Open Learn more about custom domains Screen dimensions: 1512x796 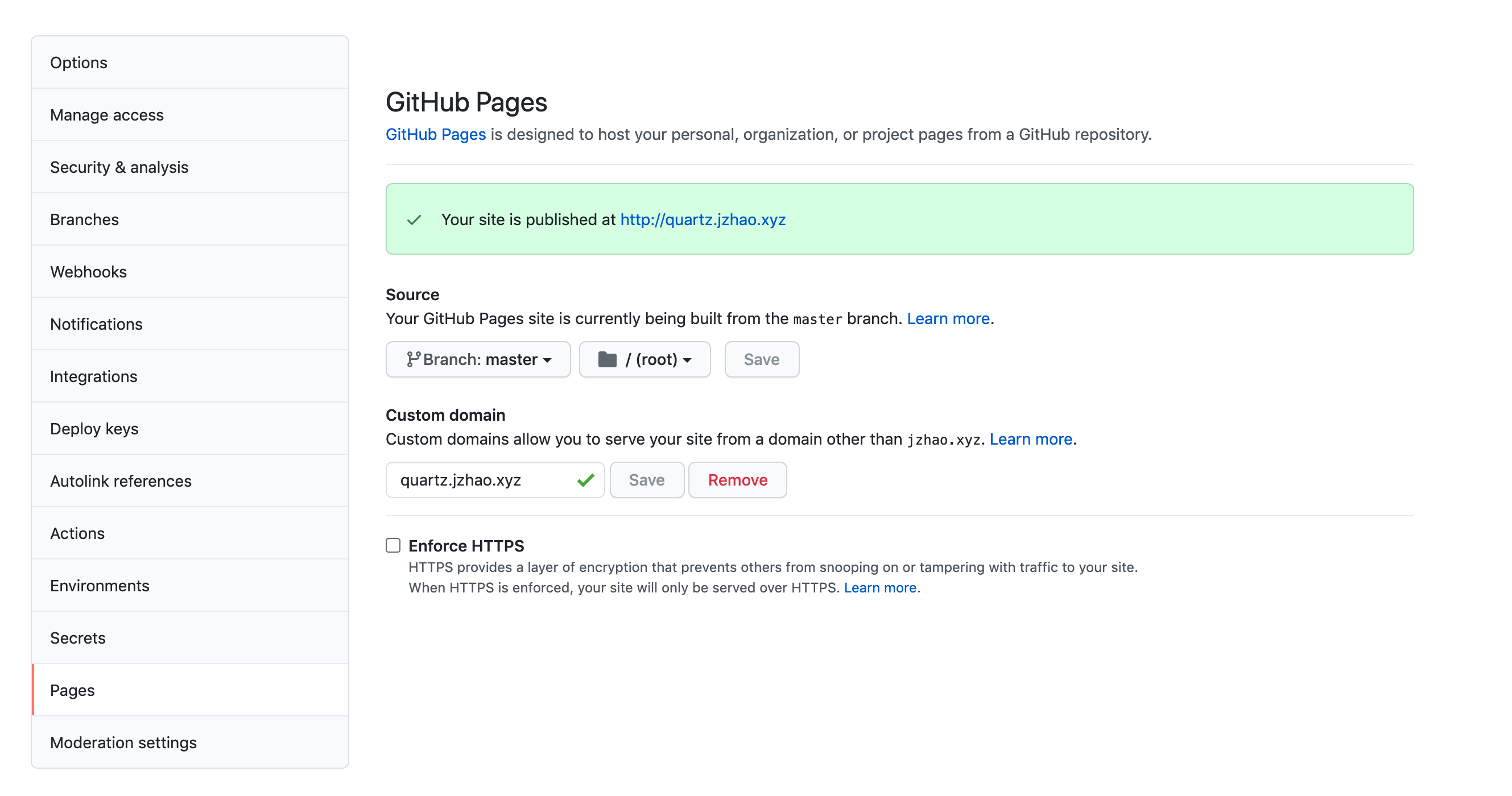click(1031, 439)
